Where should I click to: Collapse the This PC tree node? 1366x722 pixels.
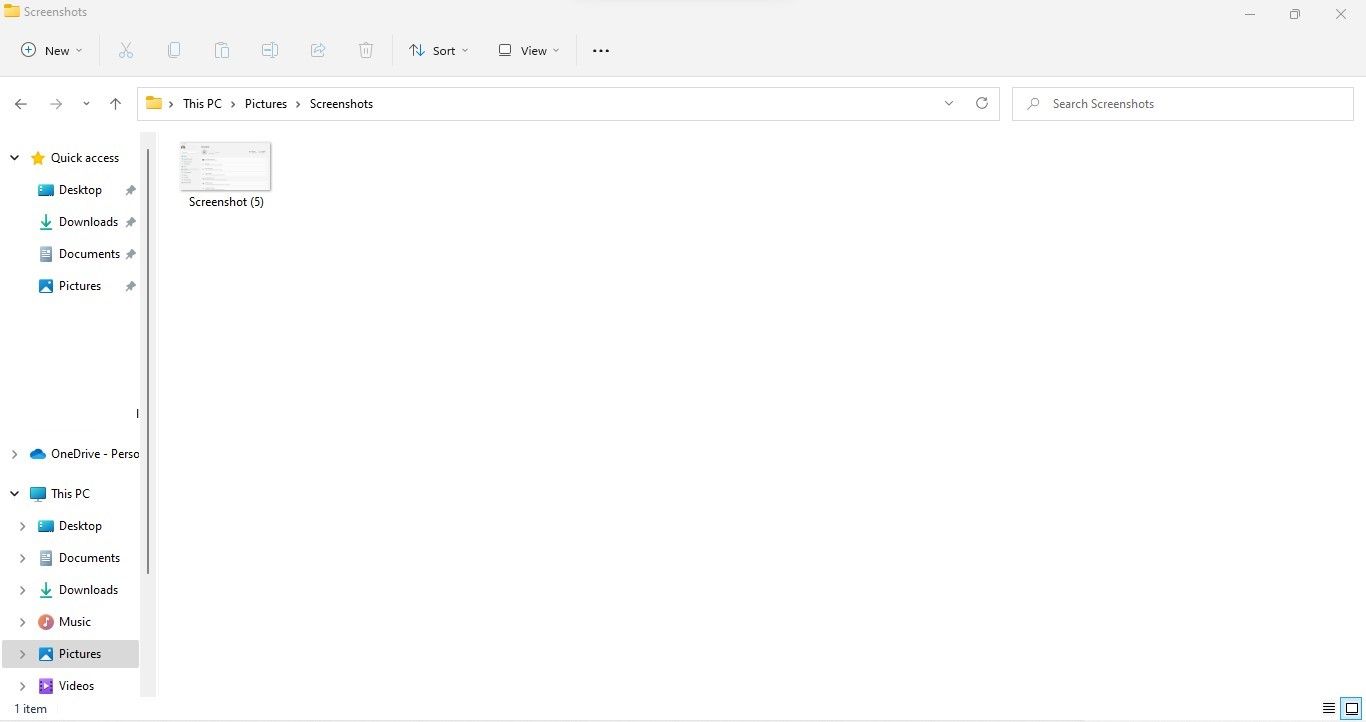pos(14,494)
